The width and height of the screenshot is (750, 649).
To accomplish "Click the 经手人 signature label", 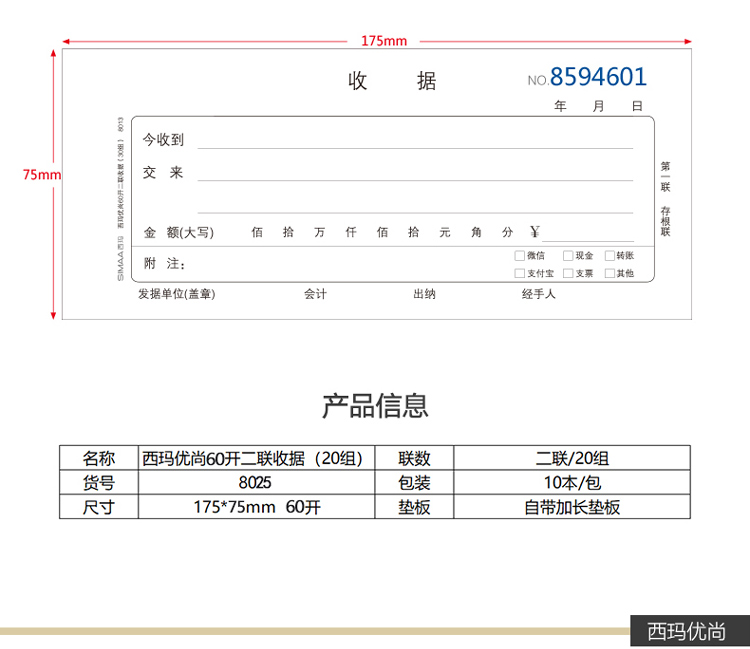I will pos(538,294).
